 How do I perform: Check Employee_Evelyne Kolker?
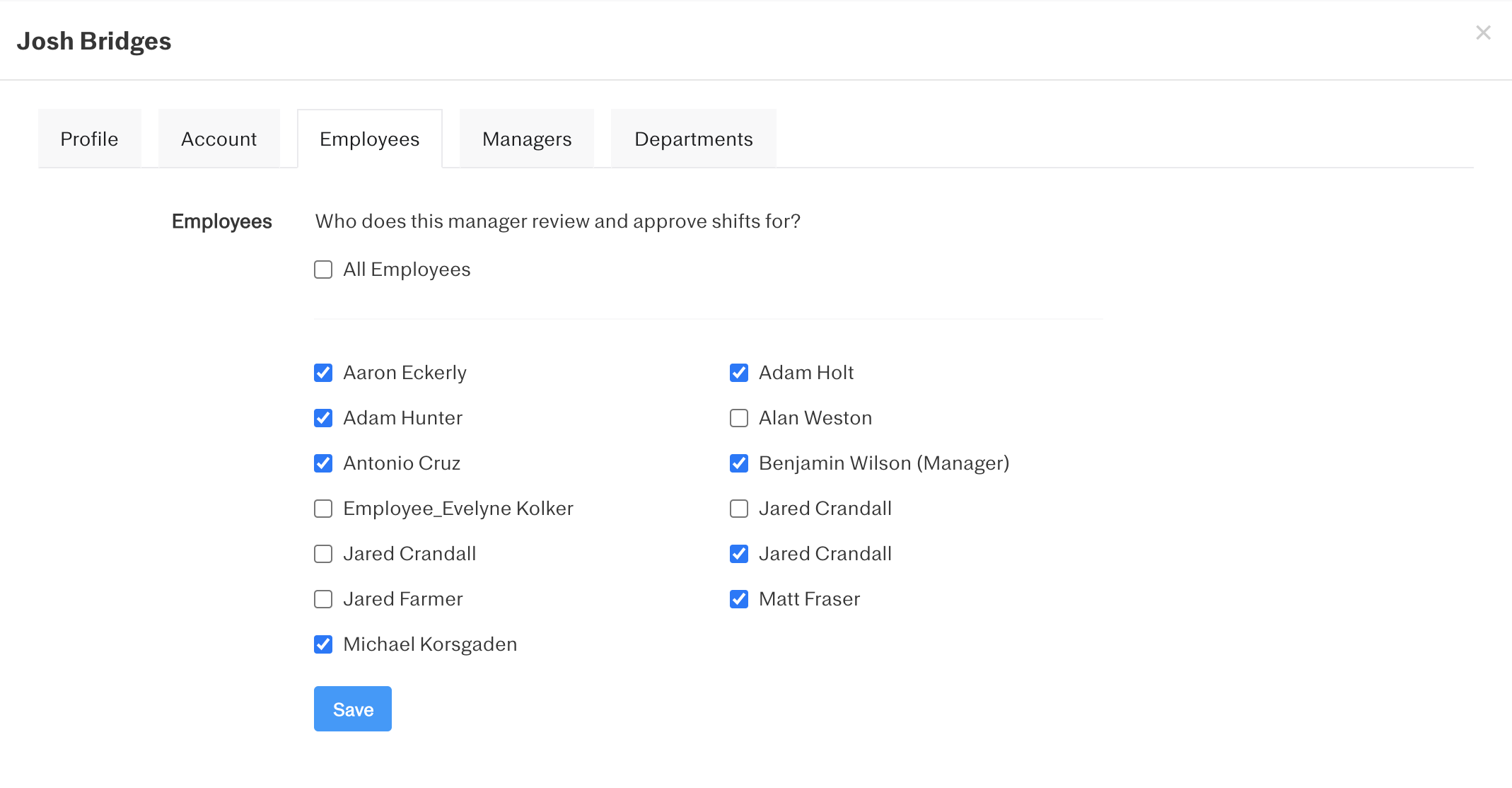click(x=323, y=509)
